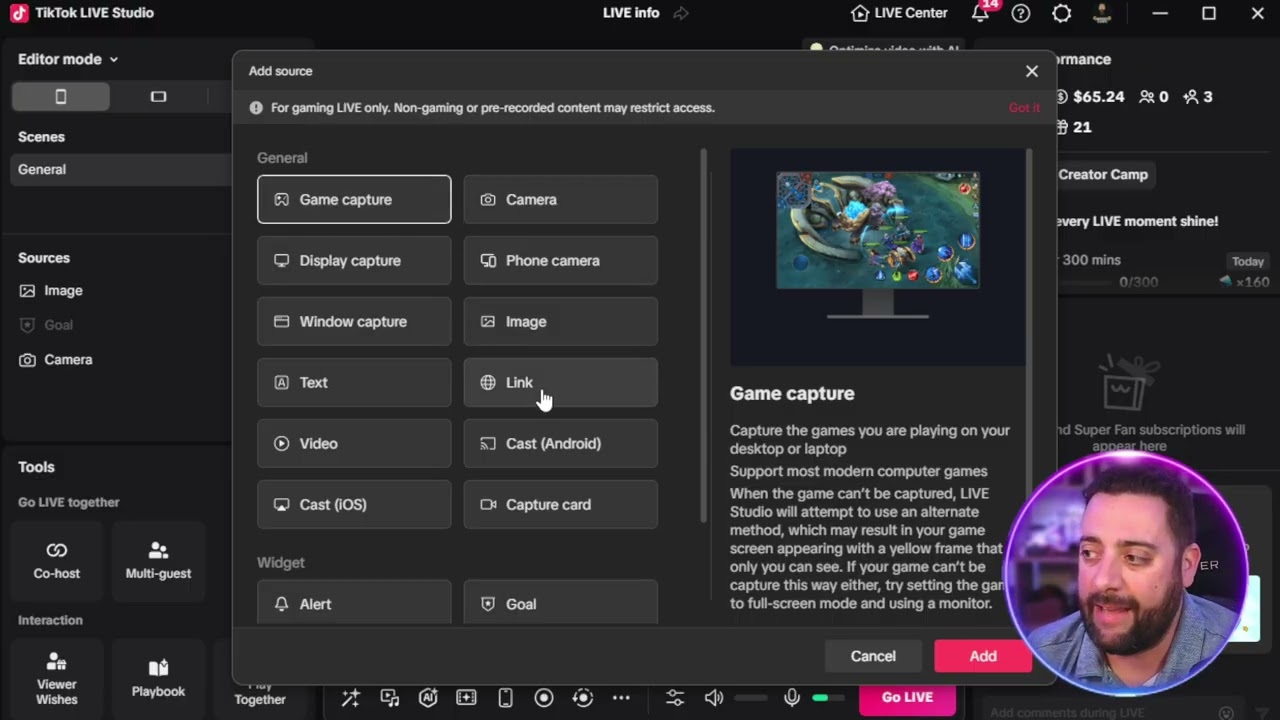Pick Cast (Android) source
1280x720 pixels.
click(x=561, y=443)
